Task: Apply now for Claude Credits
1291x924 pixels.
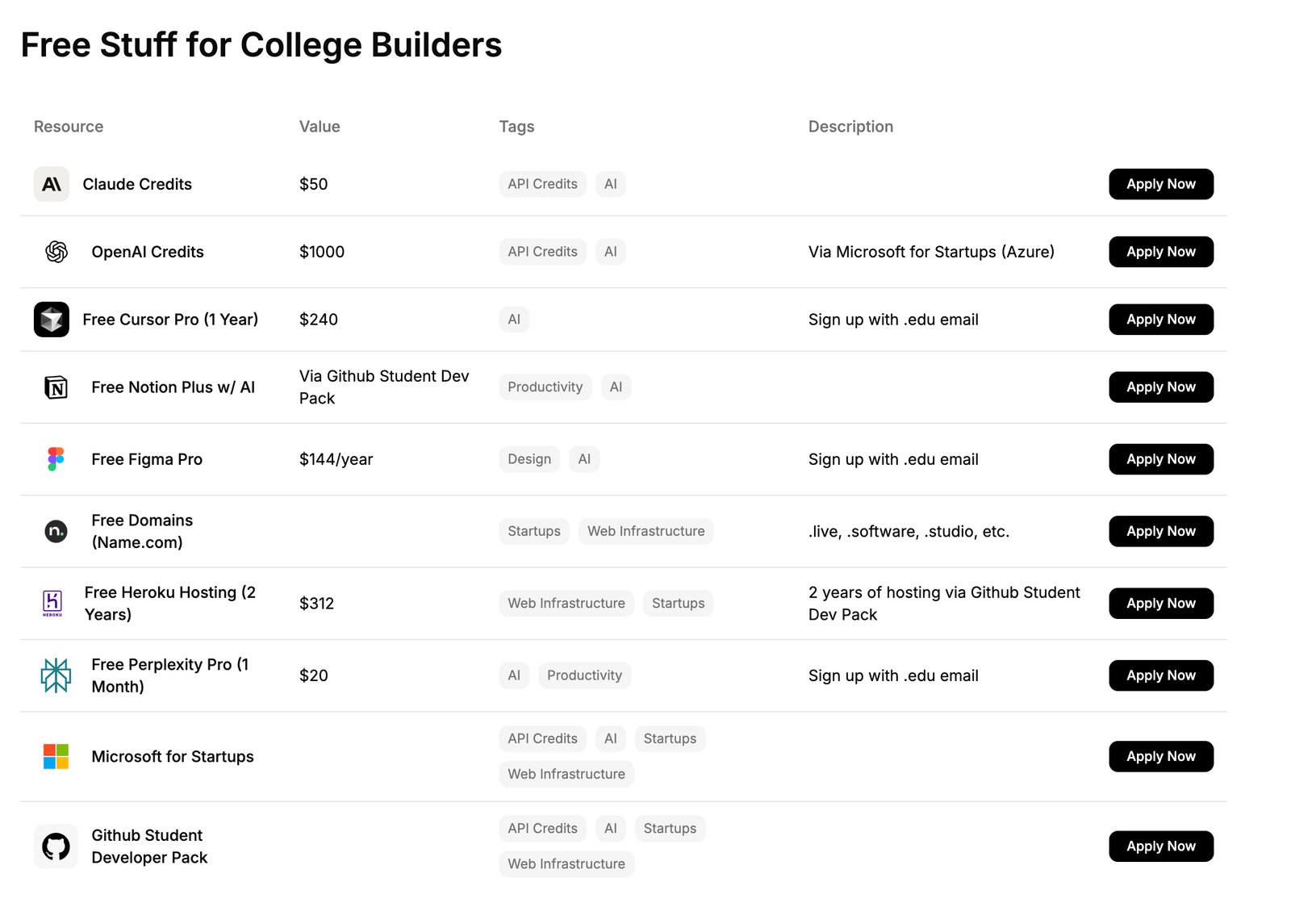Action: point(1161,184)
